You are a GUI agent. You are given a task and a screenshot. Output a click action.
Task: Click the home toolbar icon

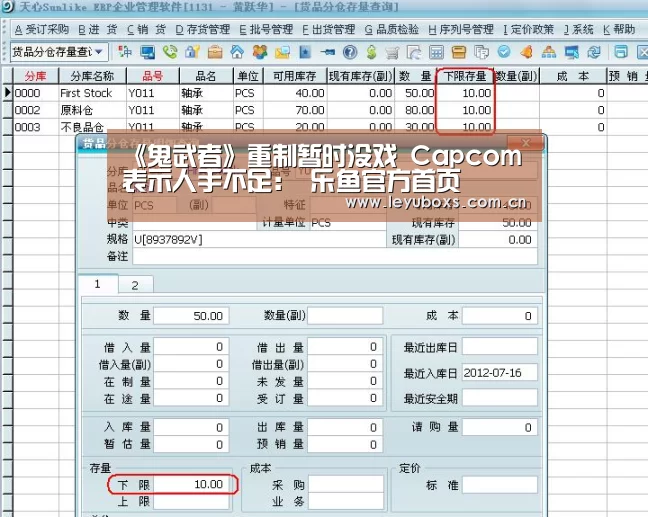pos(237,52)
